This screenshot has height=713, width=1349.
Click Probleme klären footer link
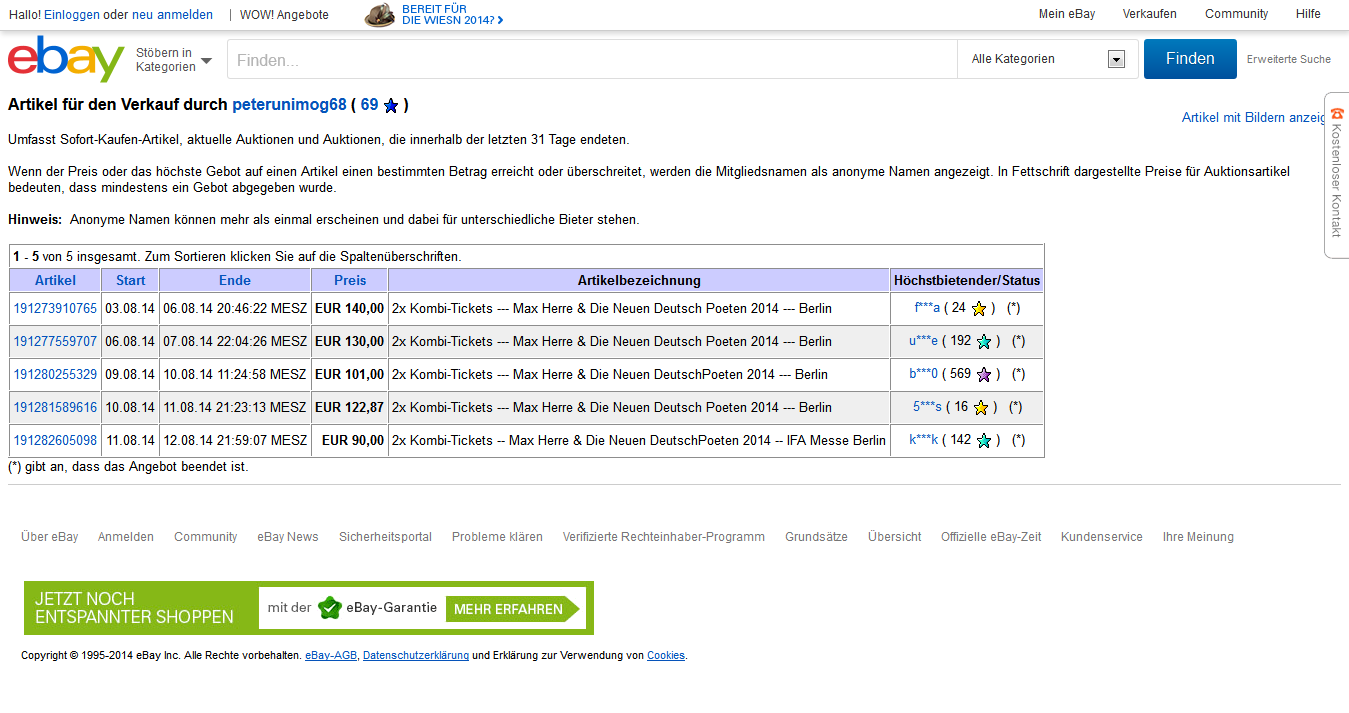tap(497, 537)
